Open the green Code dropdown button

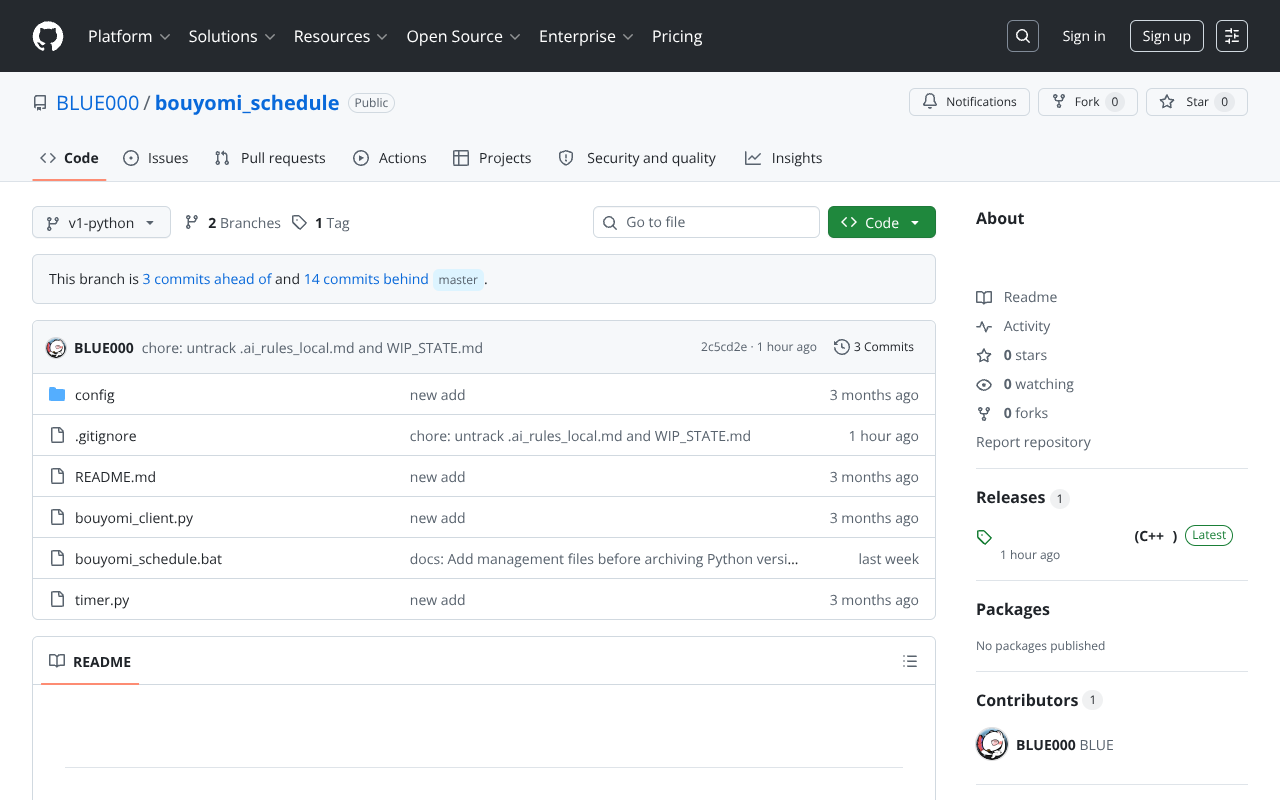coord(882,222)
